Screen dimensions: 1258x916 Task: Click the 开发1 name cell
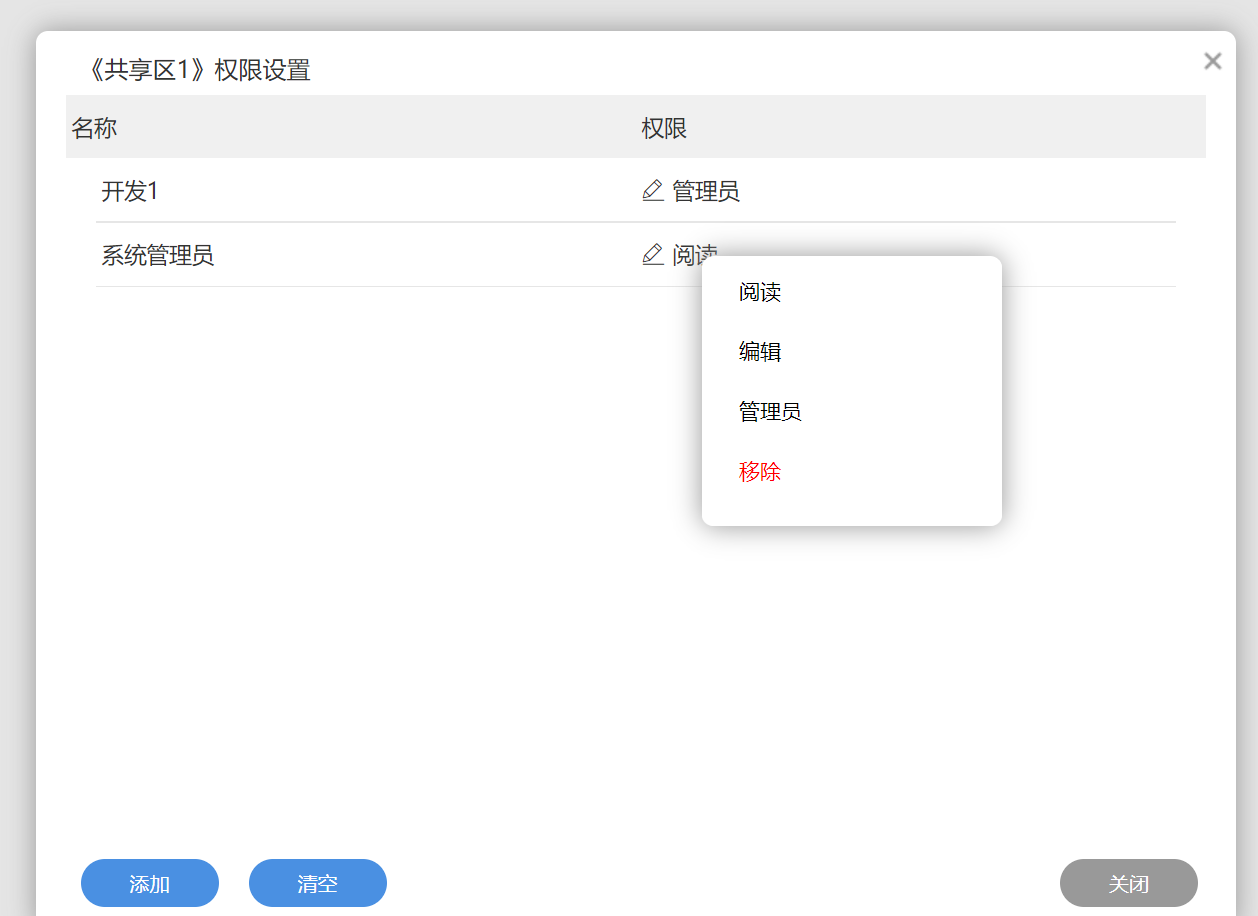coord(130,191)
